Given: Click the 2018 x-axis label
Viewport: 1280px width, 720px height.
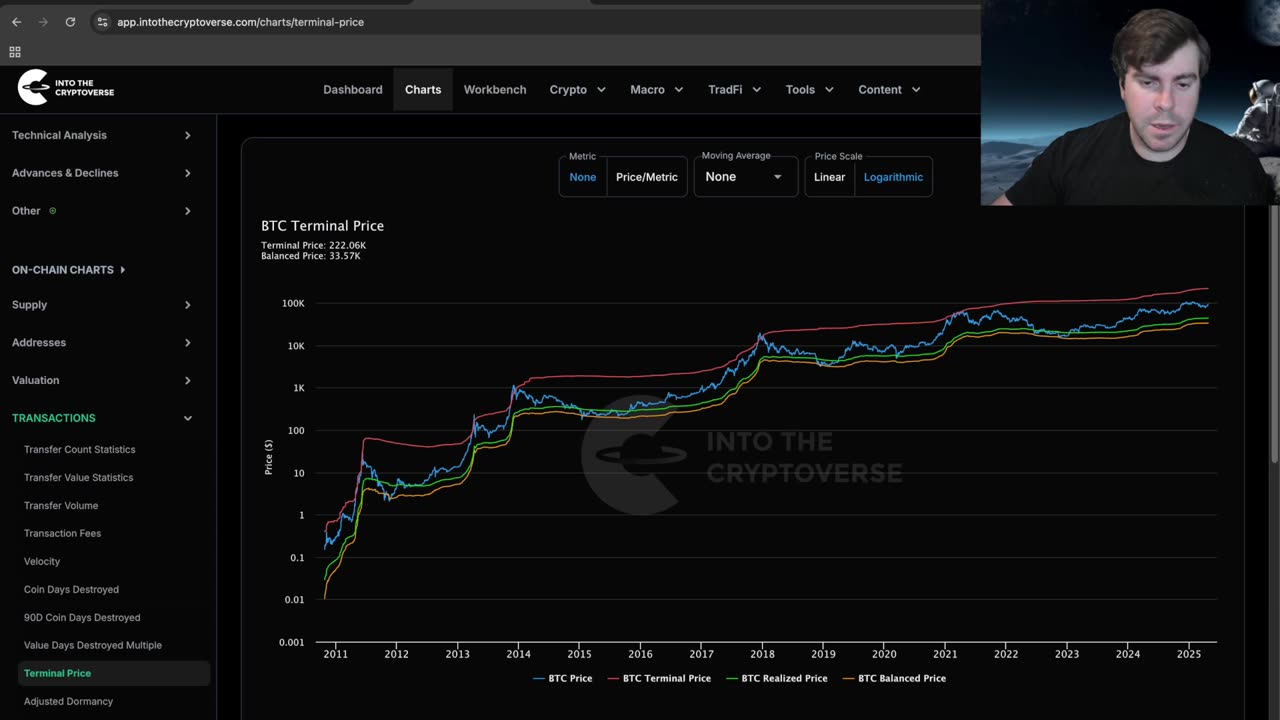Looking at the screenshot, I should tap(762, 655).
